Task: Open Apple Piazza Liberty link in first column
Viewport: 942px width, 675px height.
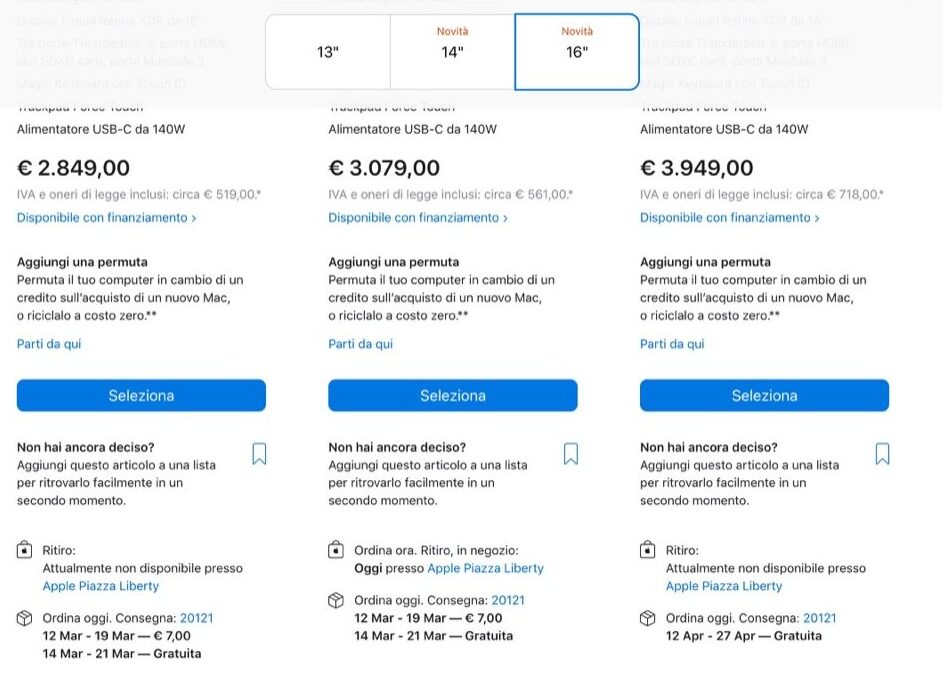Action: tap(100, 586)
